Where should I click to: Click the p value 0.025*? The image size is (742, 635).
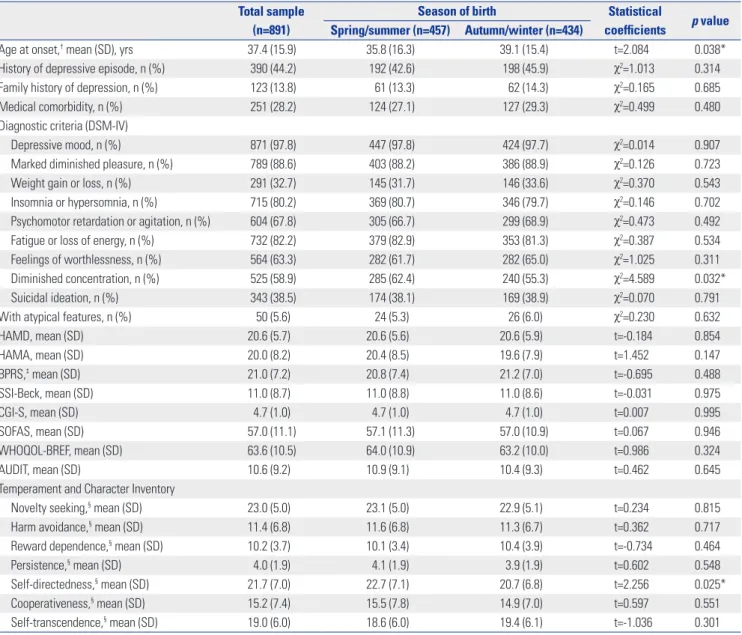(x=709, y=584)
